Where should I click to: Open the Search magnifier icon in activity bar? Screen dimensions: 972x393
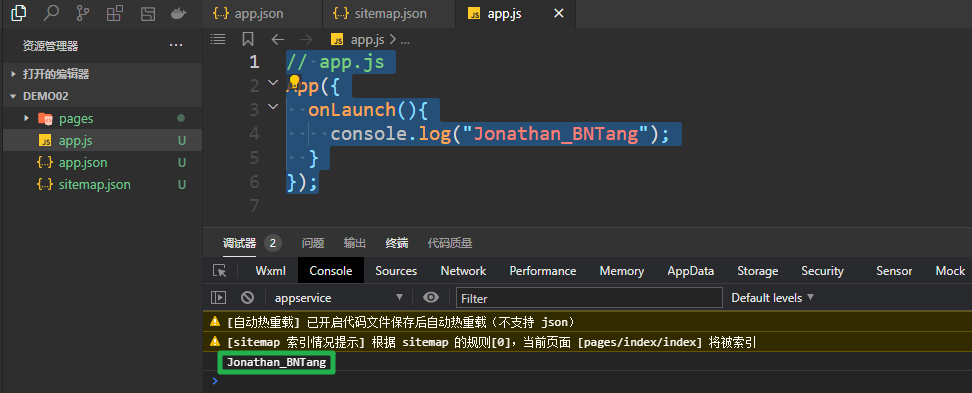pos(51,12)
